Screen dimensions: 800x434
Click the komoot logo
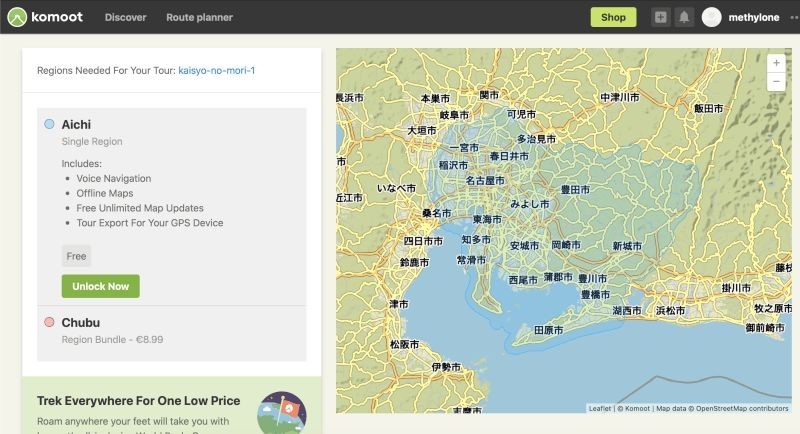45,17
